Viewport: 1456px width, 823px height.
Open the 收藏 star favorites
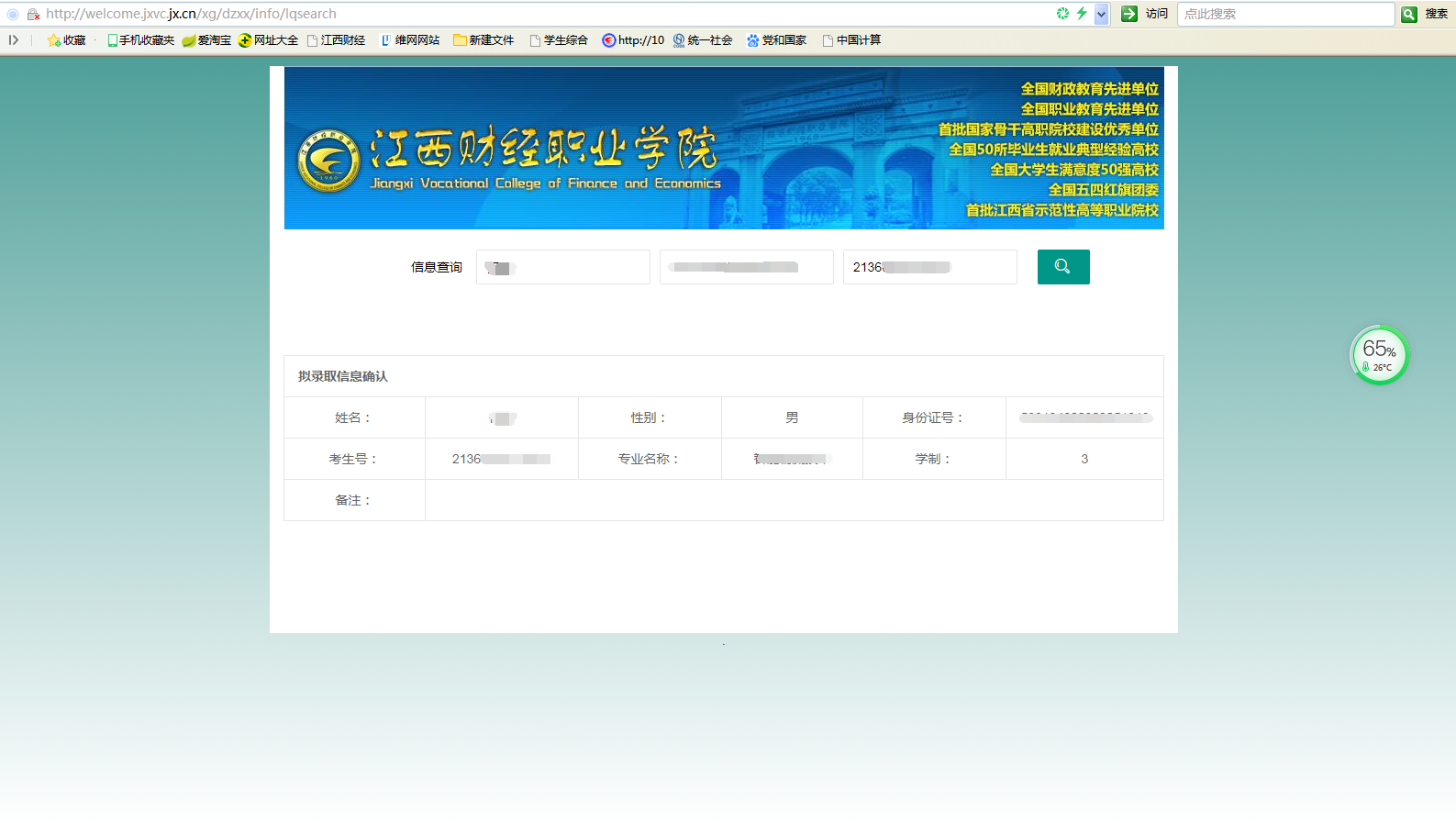pos(66,40)
